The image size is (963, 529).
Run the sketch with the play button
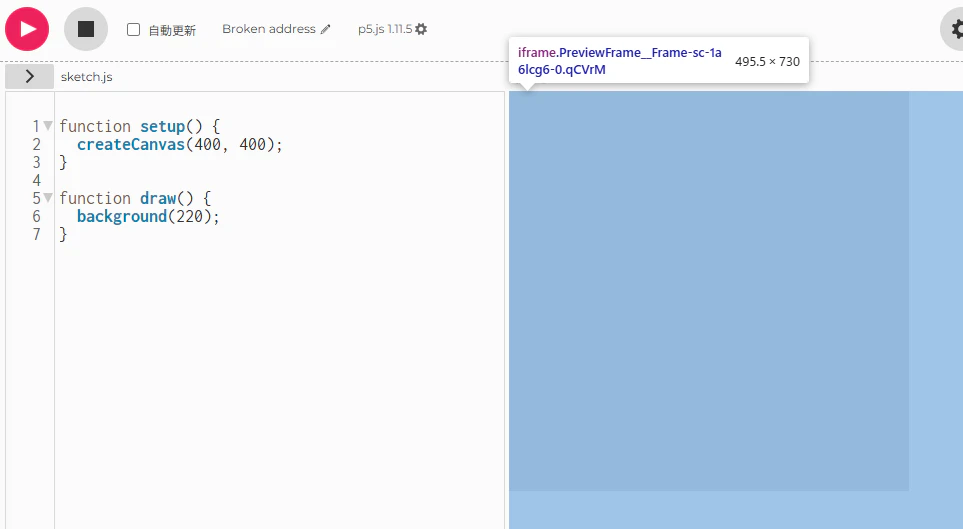(27, 29)
